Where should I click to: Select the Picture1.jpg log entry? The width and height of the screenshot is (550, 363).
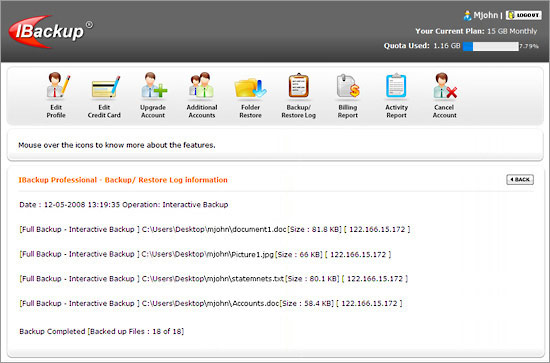click(205, 254)
